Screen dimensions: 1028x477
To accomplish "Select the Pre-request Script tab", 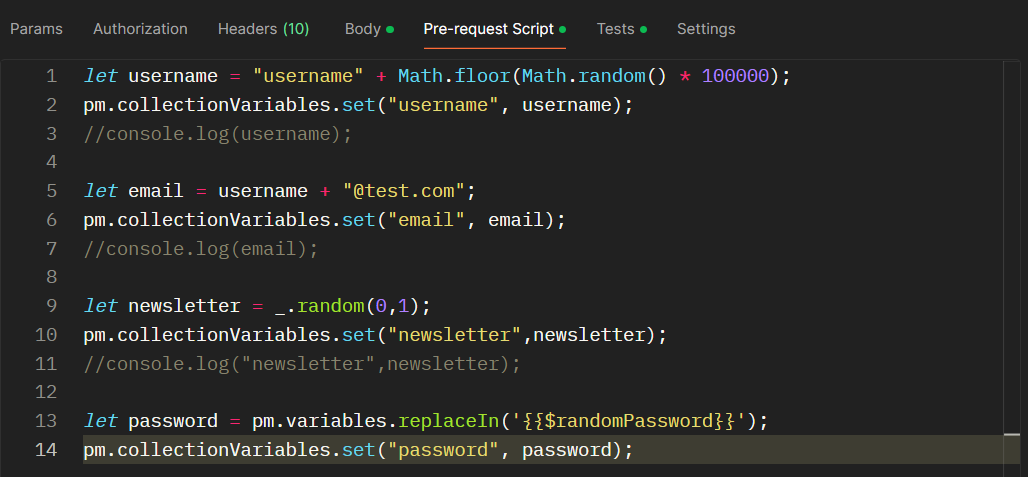I will click(x=489, y=29).
